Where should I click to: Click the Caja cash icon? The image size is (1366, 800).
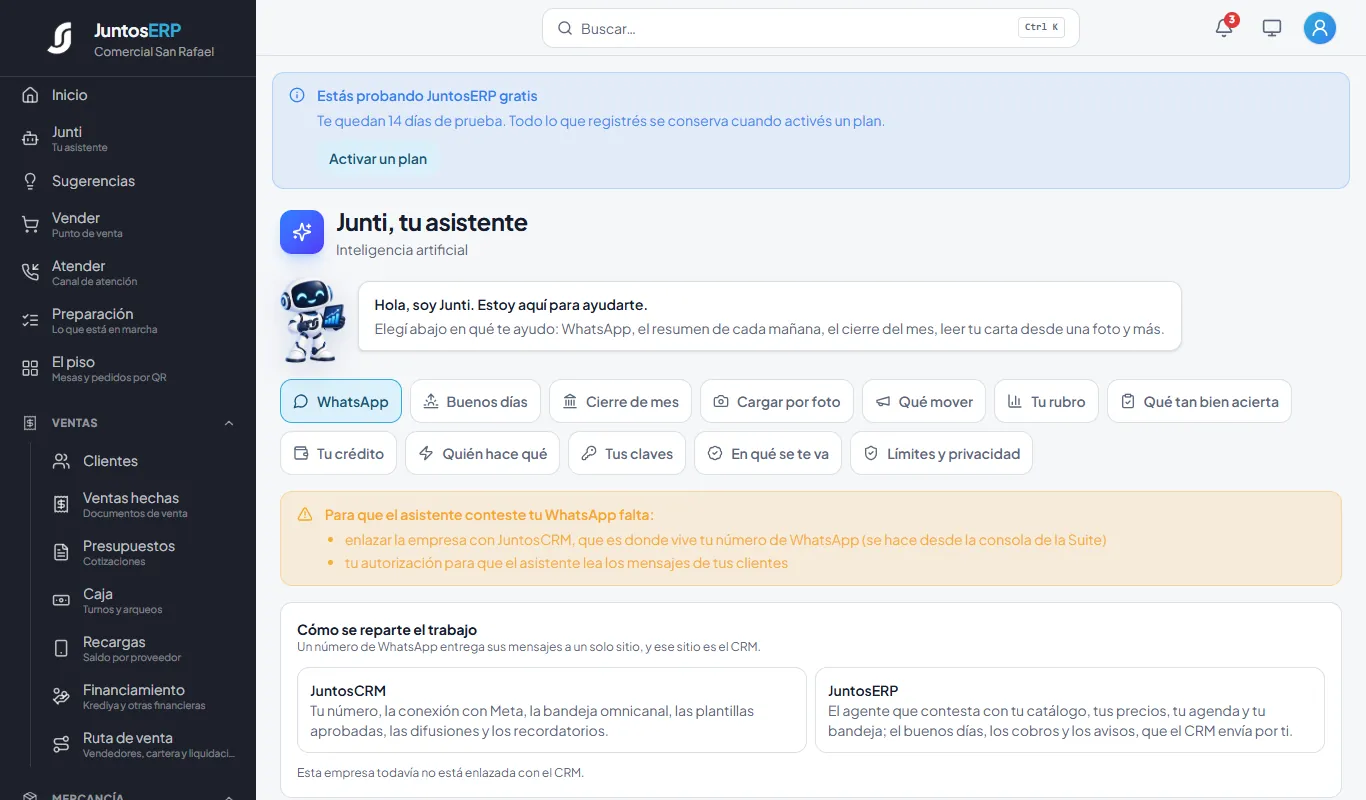click(61, 601)
